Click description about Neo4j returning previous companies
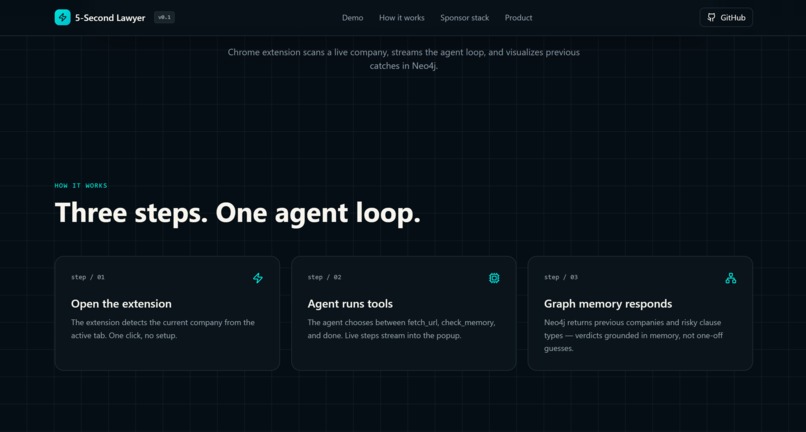806x432 pixels. coord(634,335)
